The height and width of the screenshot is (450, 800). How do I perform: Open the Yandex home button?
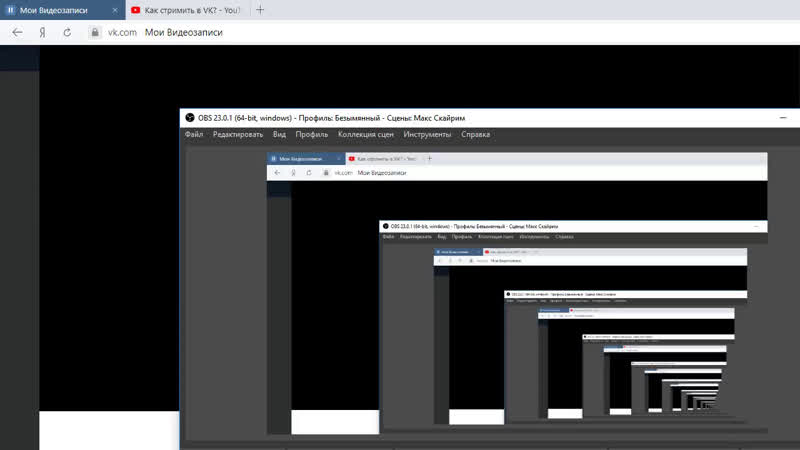[42, 32]
